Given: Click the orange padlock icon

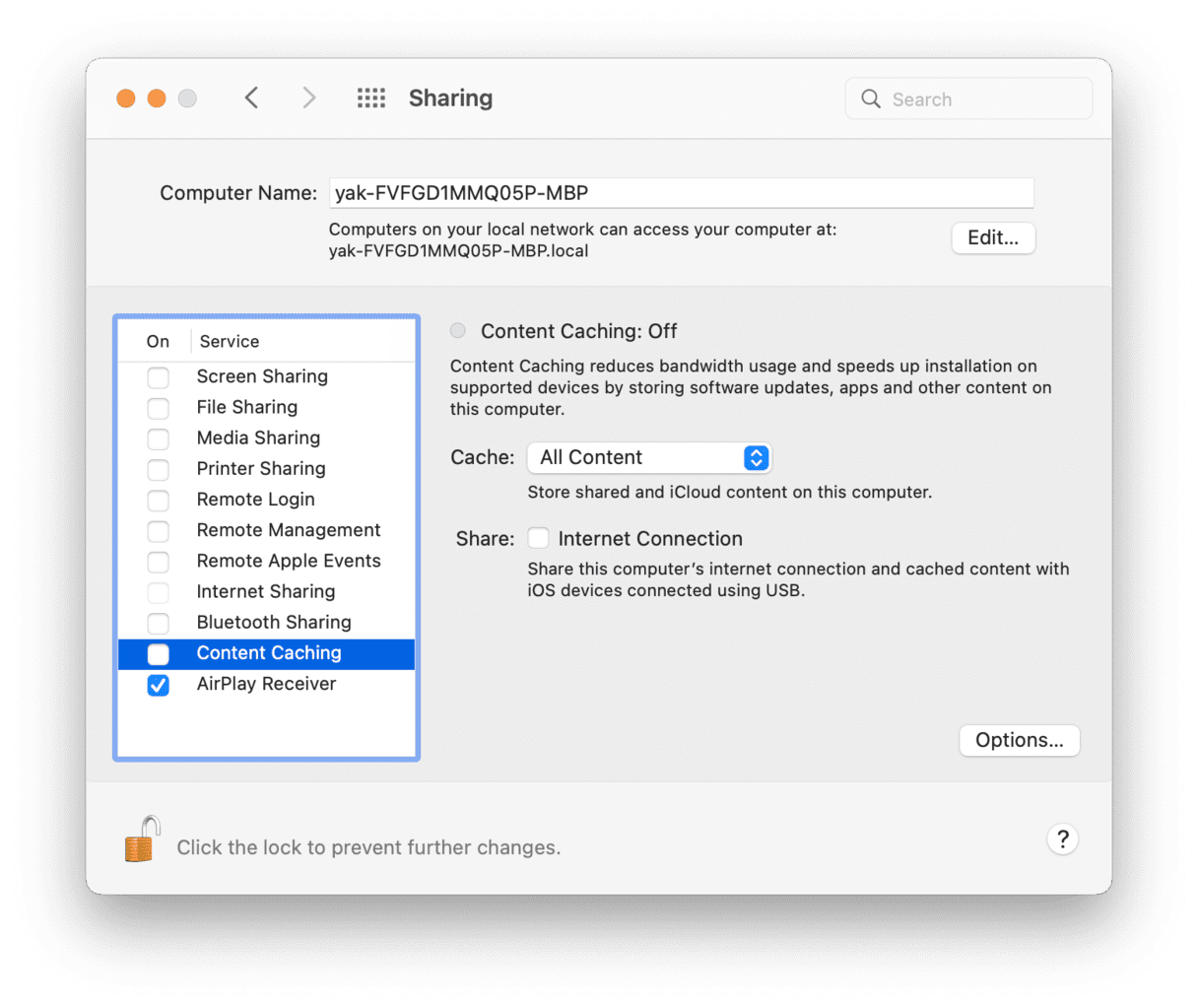Looking at the screenshot, I should click(x=143, y=840).
